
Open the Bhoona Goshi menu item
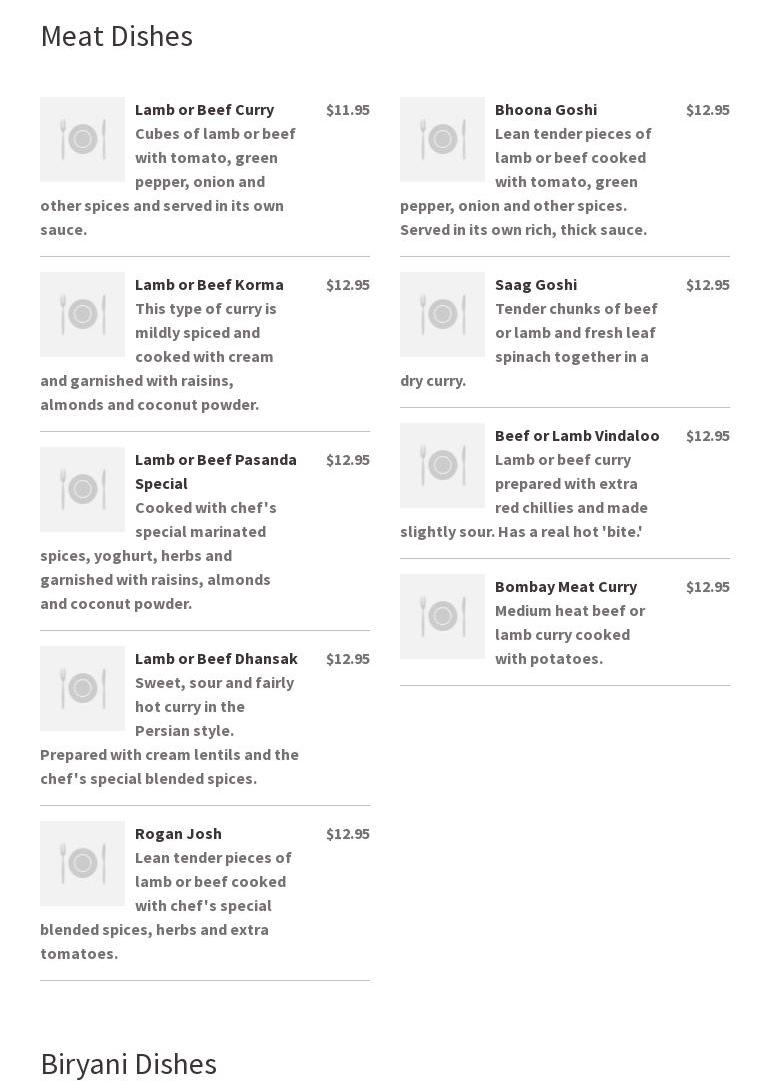(x=545, y=109)
